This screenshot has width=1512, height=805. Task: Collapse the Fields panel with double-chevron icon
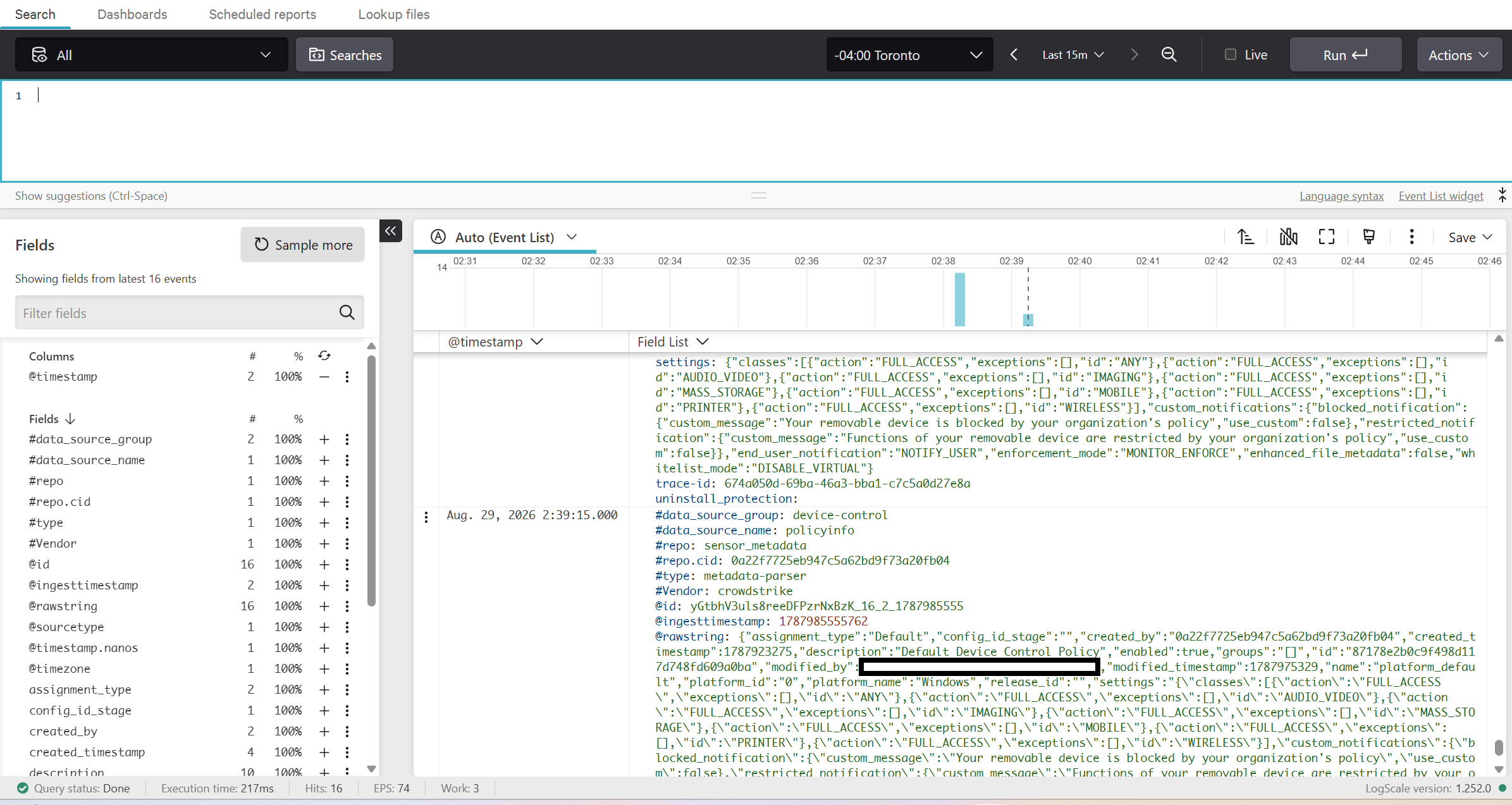point(390,231)
